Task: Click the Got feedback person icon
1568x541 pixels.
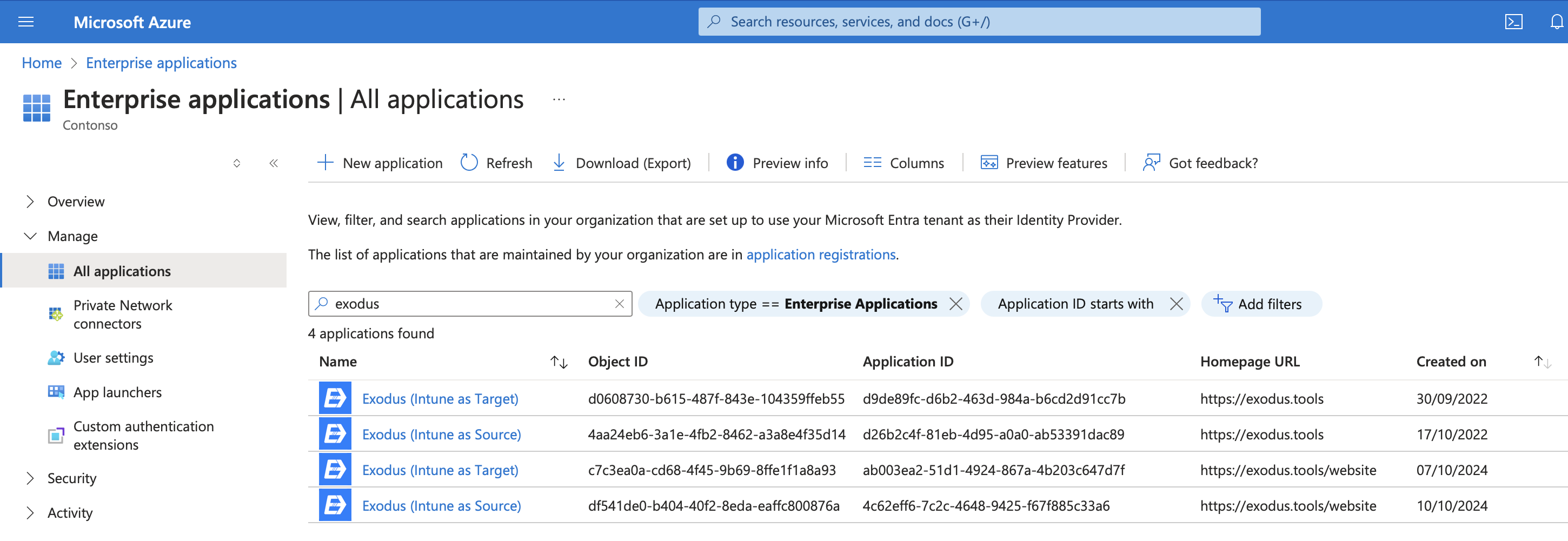Action: point(1151,163)
